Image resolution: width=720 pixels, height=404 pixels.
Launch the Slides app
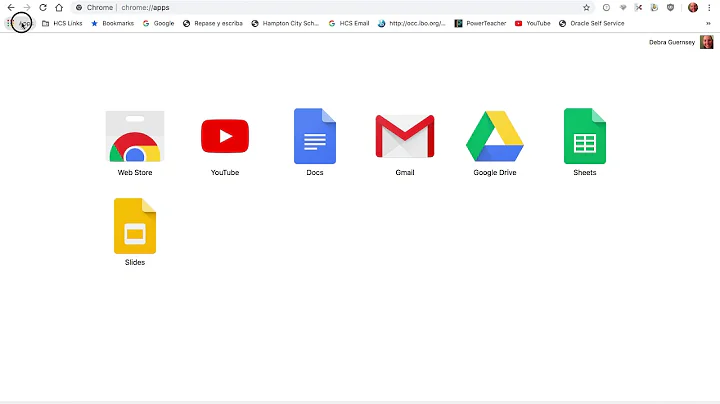(135, 232)
